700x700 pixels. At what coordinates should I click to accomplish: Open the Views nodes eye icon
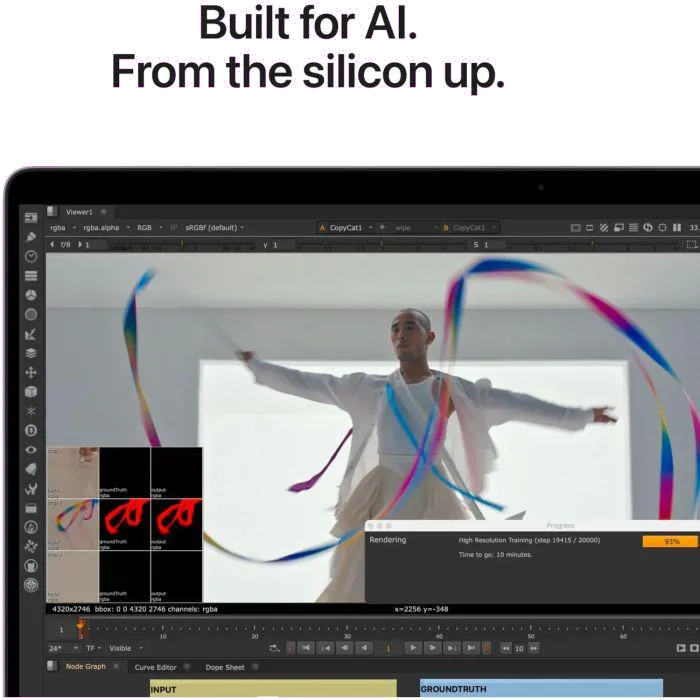(x=31, y=449)
